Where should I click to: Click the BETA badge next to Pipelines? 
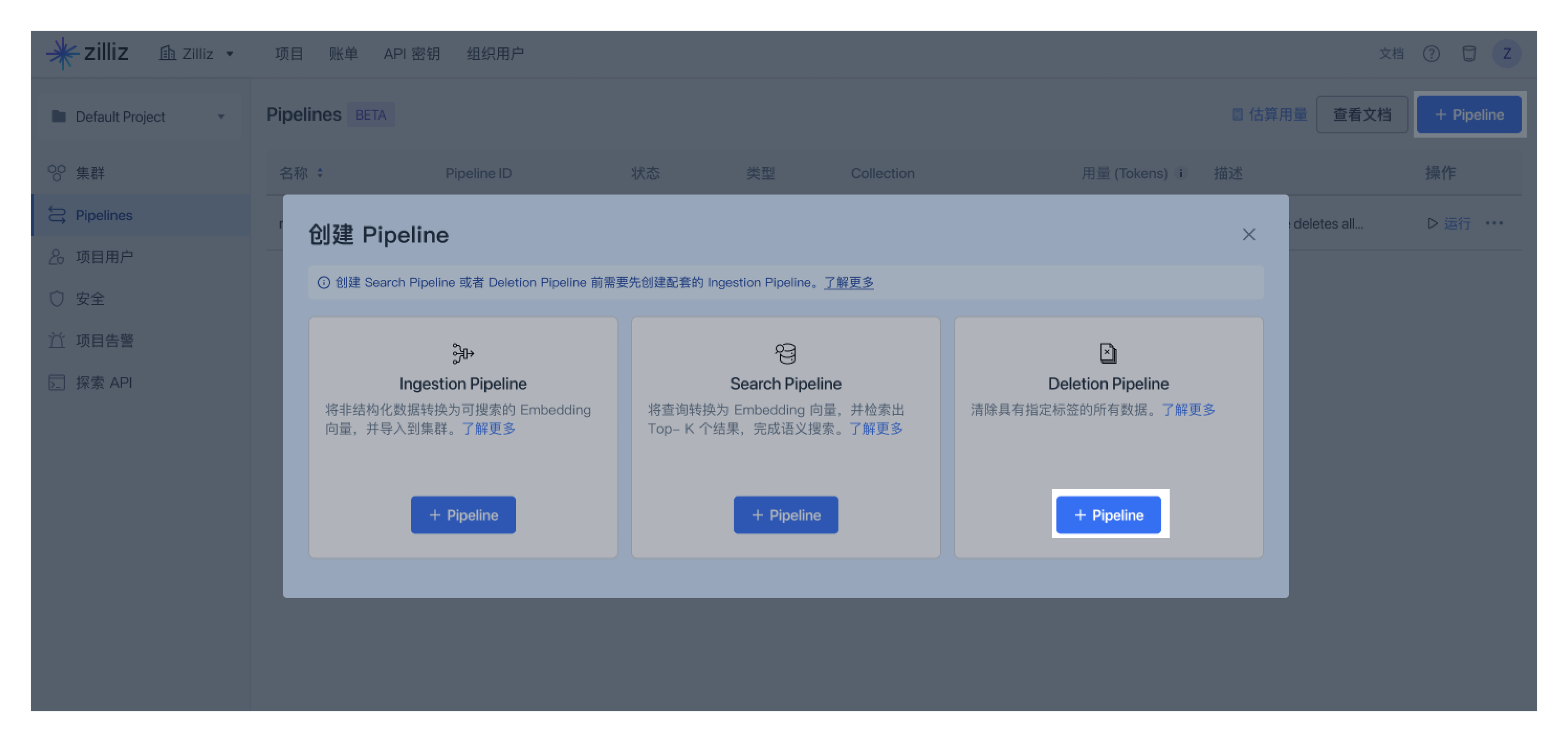click(x=371, y=115)
